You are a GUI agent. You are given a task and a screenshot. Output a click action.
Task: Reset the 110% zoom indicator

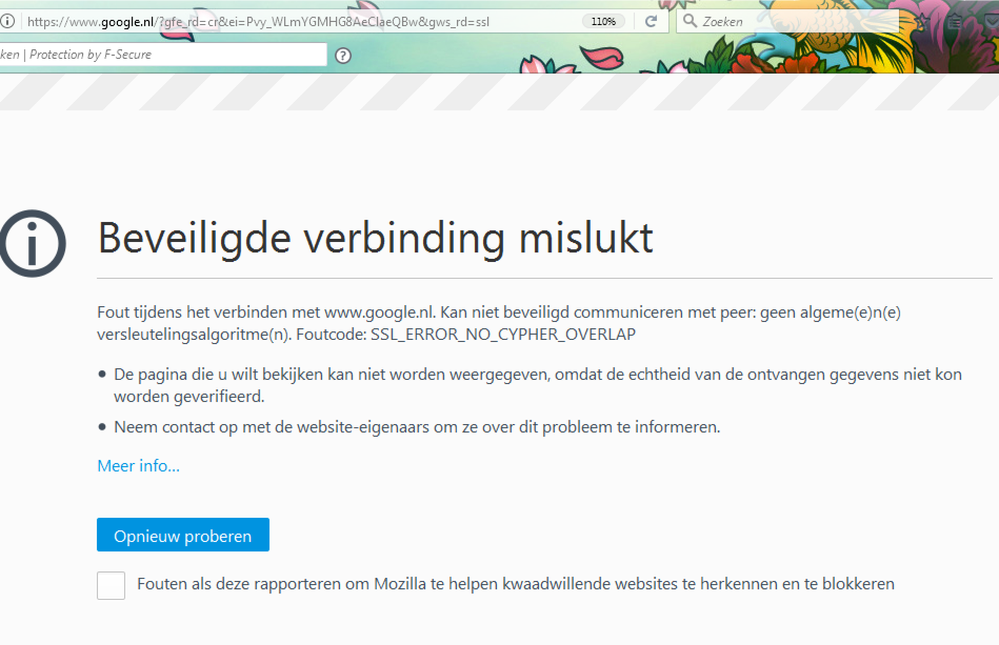click(x=603, y=21)
